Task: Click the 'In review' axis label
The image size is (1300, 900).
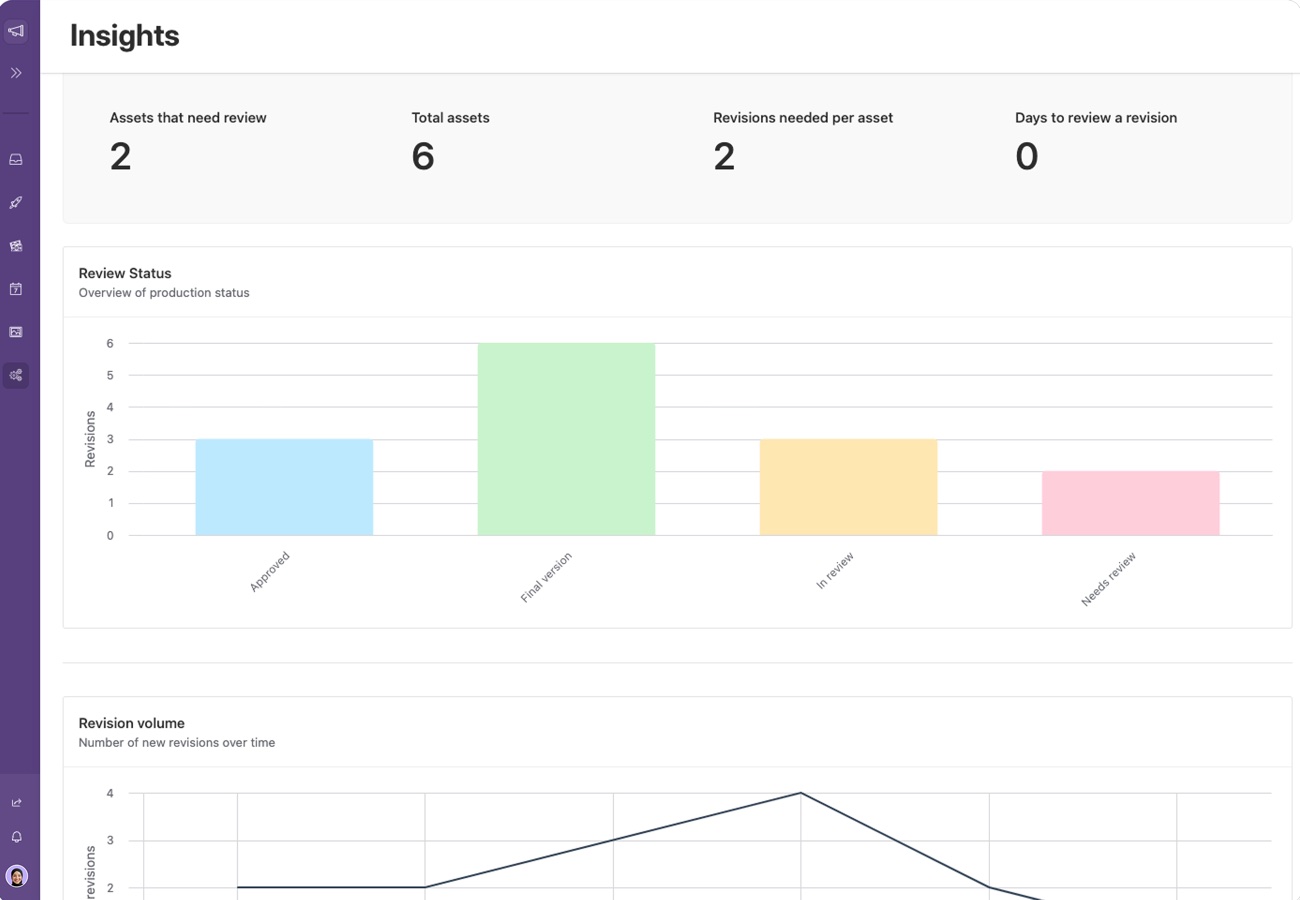Action: tap(835, 570)
